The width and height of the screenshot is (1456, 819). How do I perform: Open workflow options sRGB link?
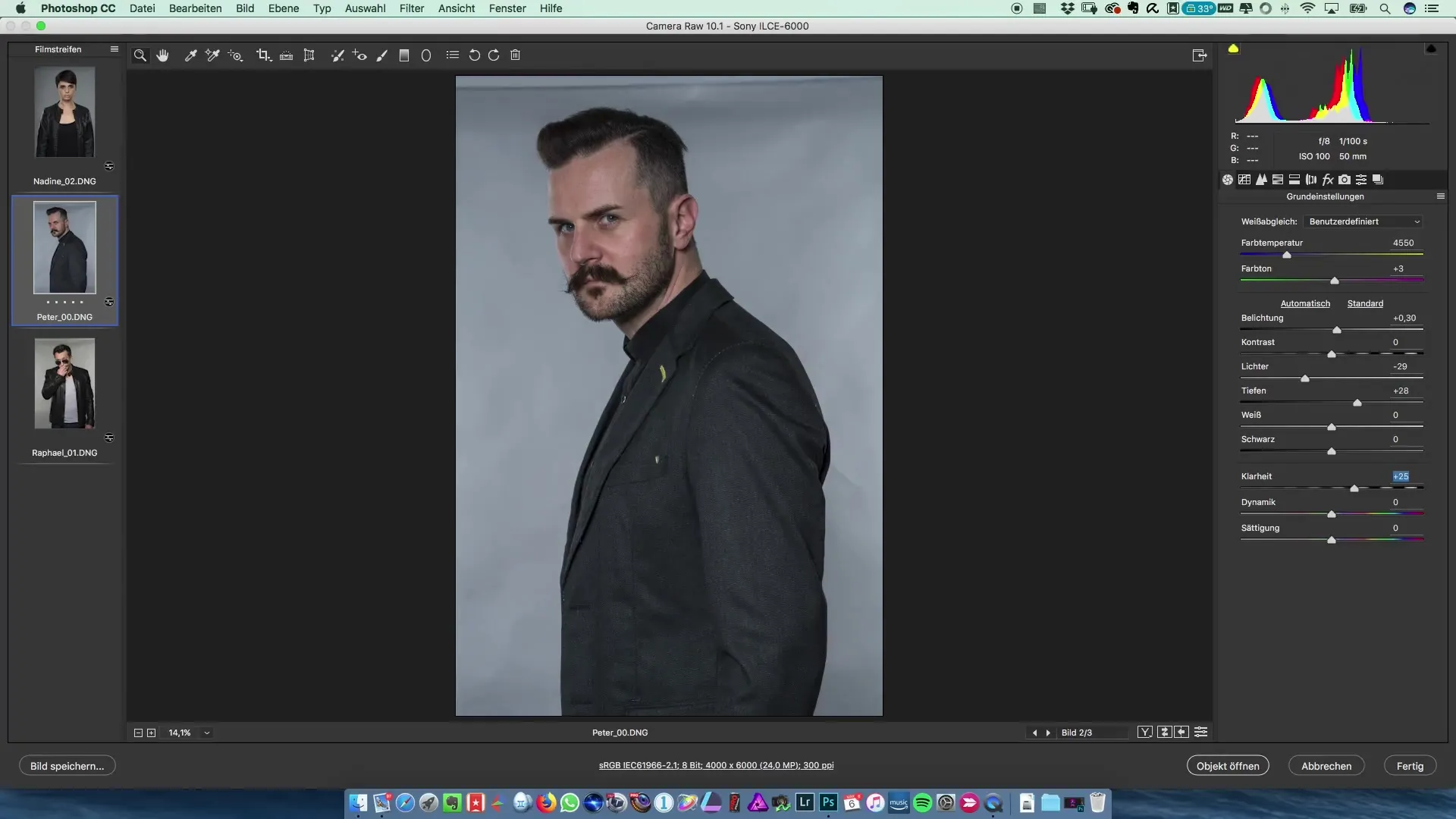716,766
